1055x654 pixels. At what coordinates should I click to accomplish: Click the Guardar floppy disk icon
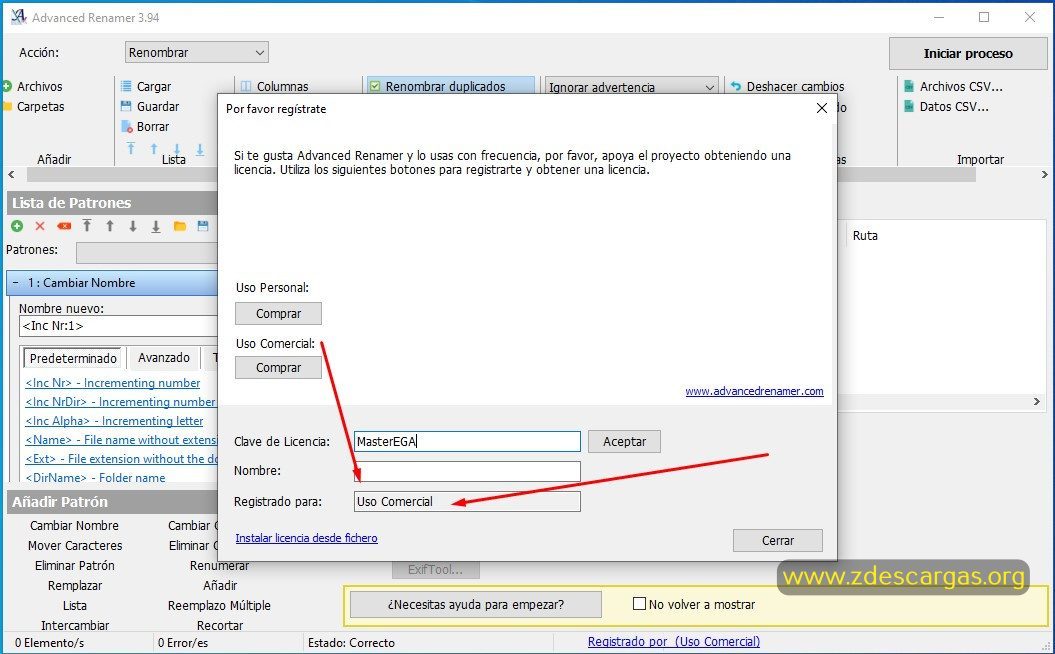point(126,106)
